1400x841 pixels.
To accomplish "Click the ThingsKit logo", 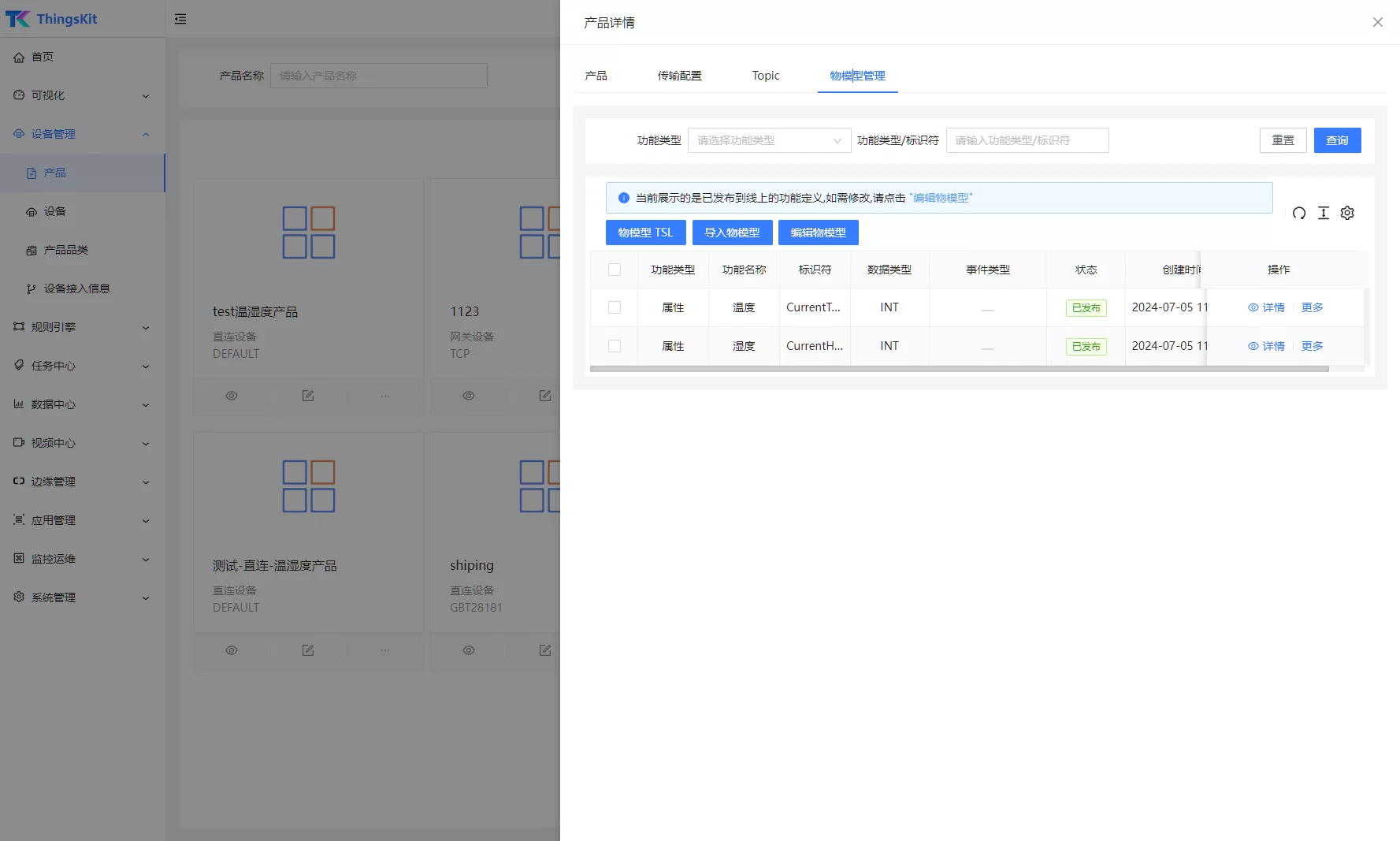I will click(x=52, y=19).
